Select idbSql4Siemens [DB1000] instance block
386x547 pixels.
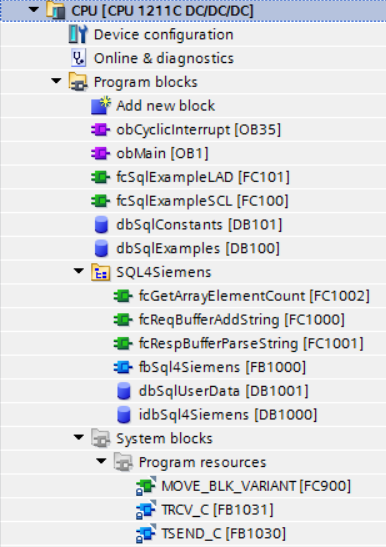click(x=228, y=415)
